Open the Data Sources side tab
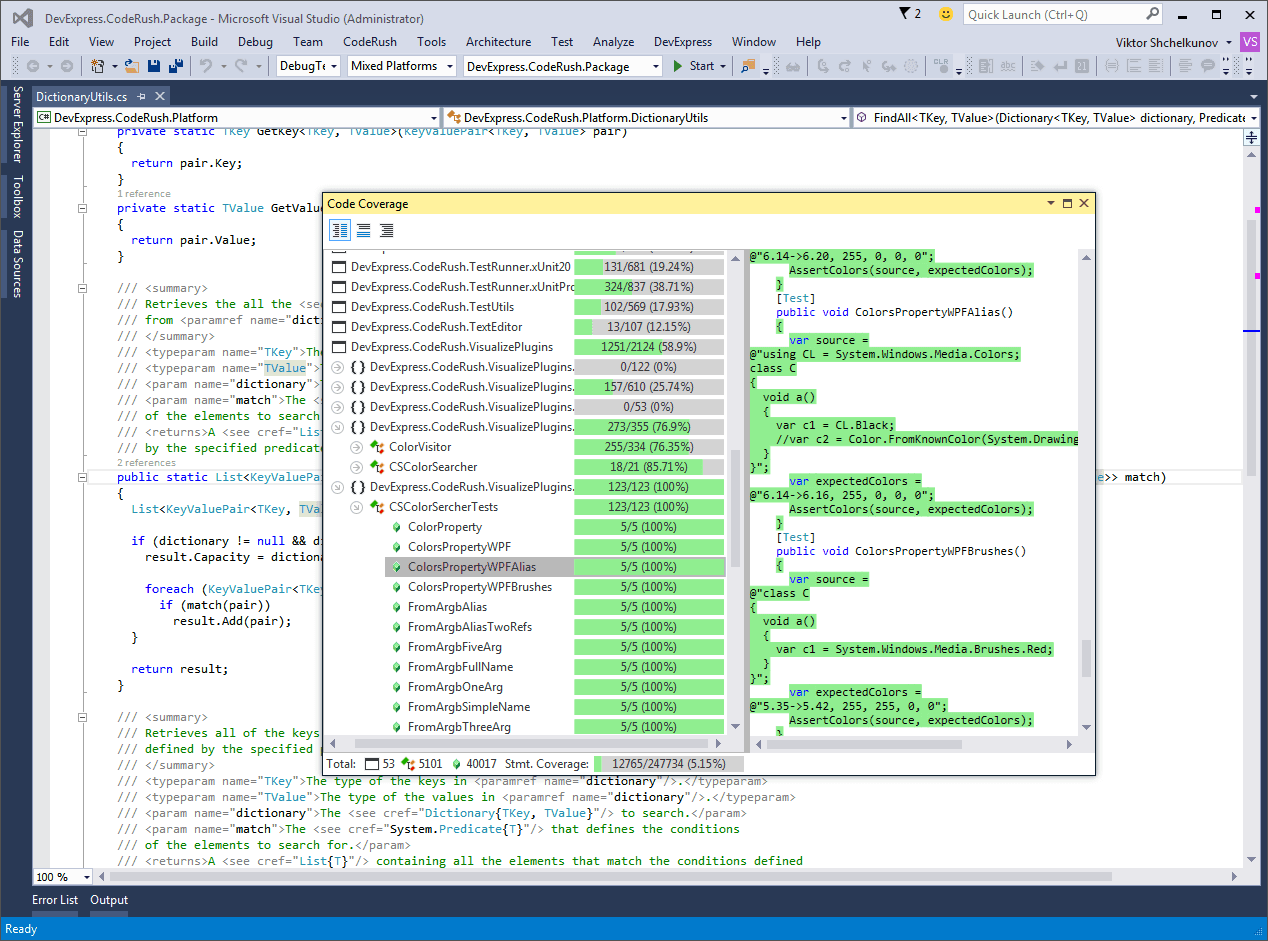The height and width of the screenshot is (941, 1268). pos(17,264)
